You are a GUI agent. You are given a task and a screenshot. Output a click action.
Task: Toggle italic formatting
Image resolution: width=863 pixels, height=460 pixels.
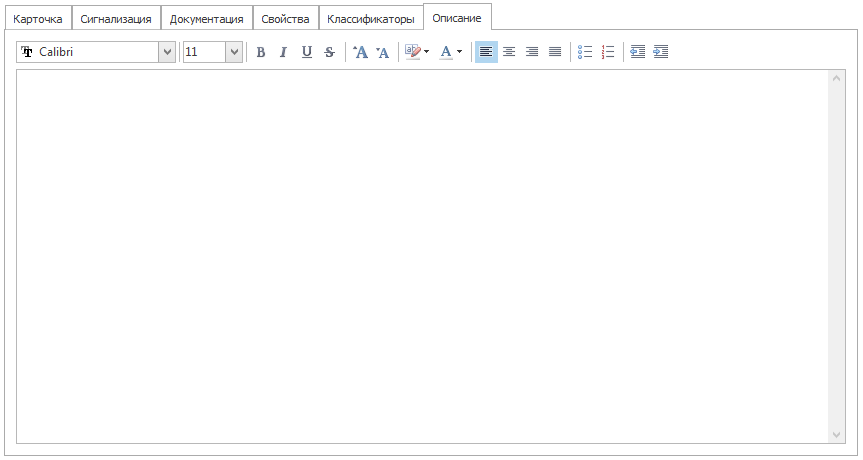(x=283, y=52)
